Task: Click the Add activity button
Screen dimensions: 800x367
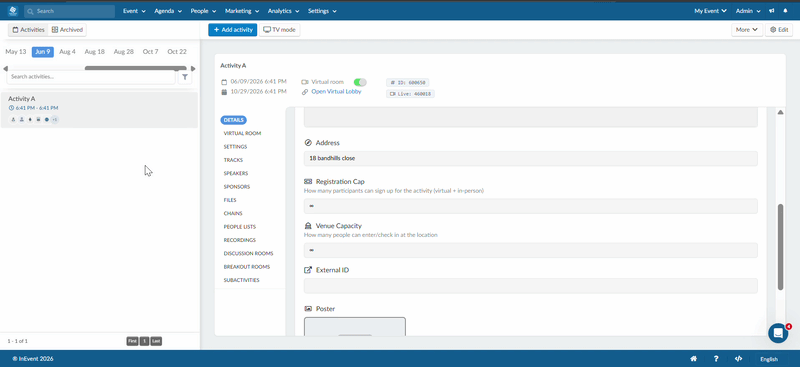Action: pos(233,30)
